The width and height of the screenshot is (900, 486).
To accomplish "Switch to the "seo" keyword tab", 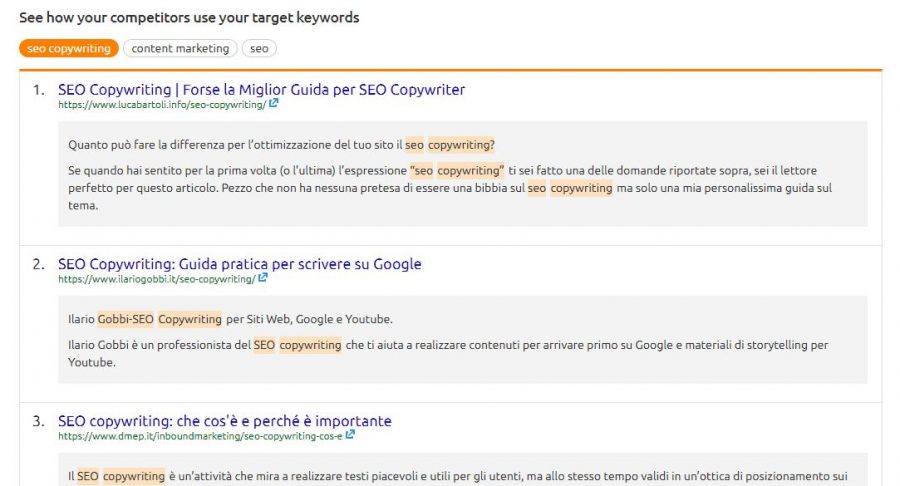I will [259, 48].
